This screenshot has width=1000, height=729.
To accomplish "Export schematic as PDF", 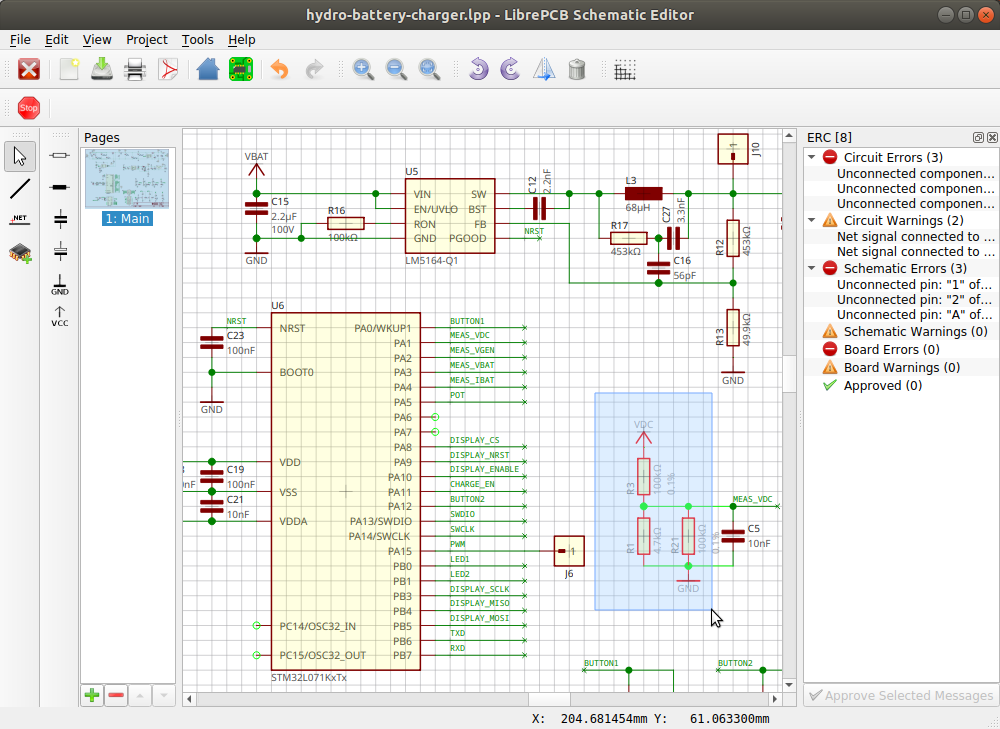I will click(170, 69).
